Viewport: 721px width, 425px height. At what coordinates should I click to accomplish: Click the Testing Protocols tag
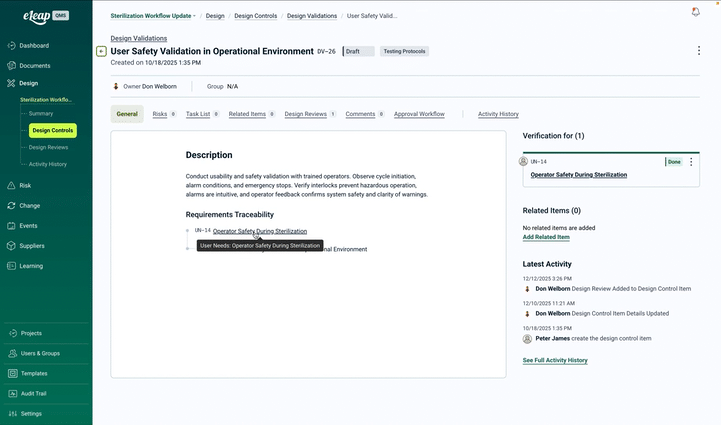click(x=405, y=52)
